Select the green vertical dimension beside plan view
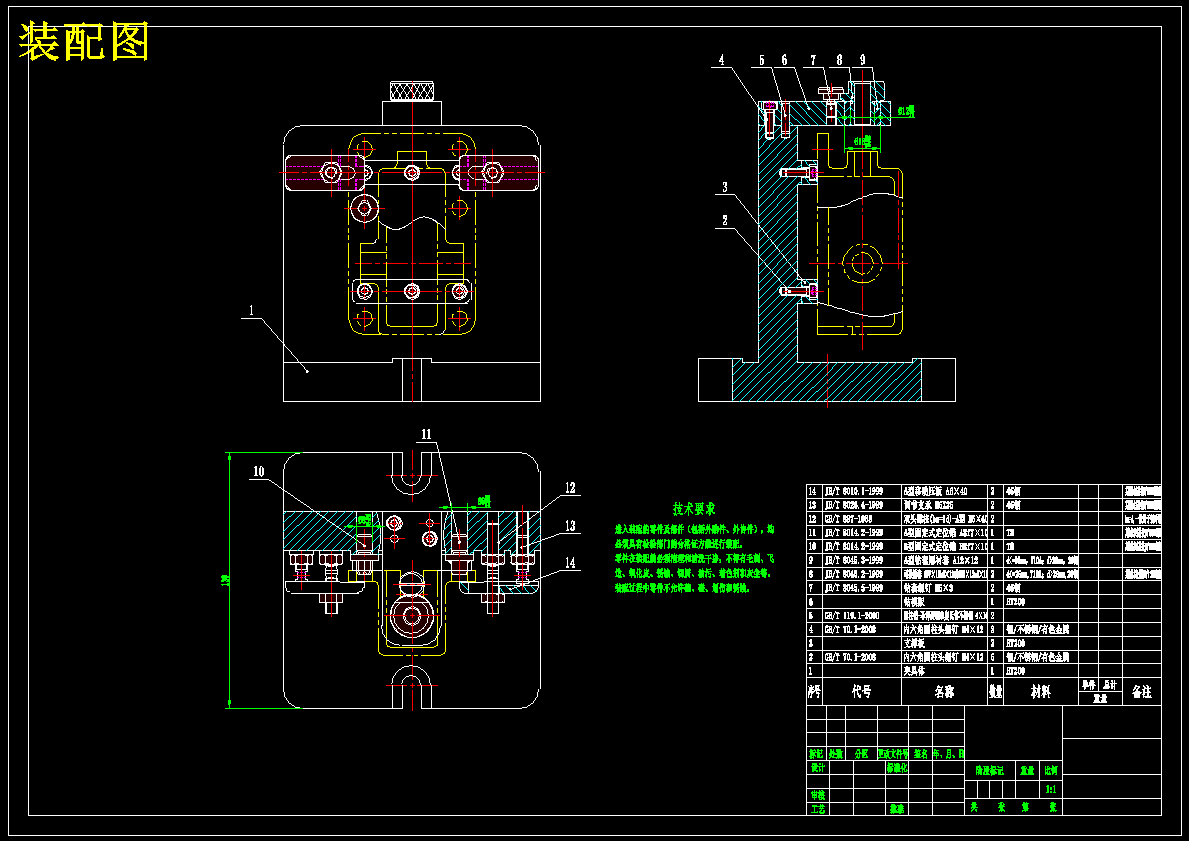Image resolution: width=1189 pixels, height=841 pixels. [228, 580]
